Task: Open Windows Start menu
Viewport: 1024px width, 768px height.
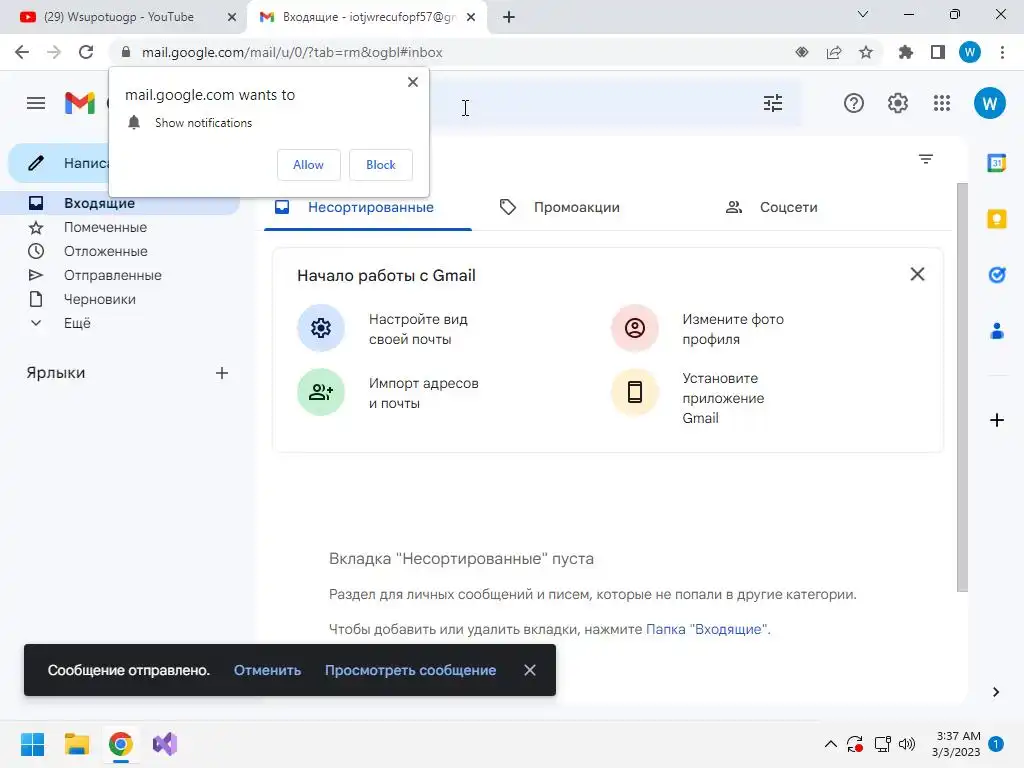Action: click(32, 744)
